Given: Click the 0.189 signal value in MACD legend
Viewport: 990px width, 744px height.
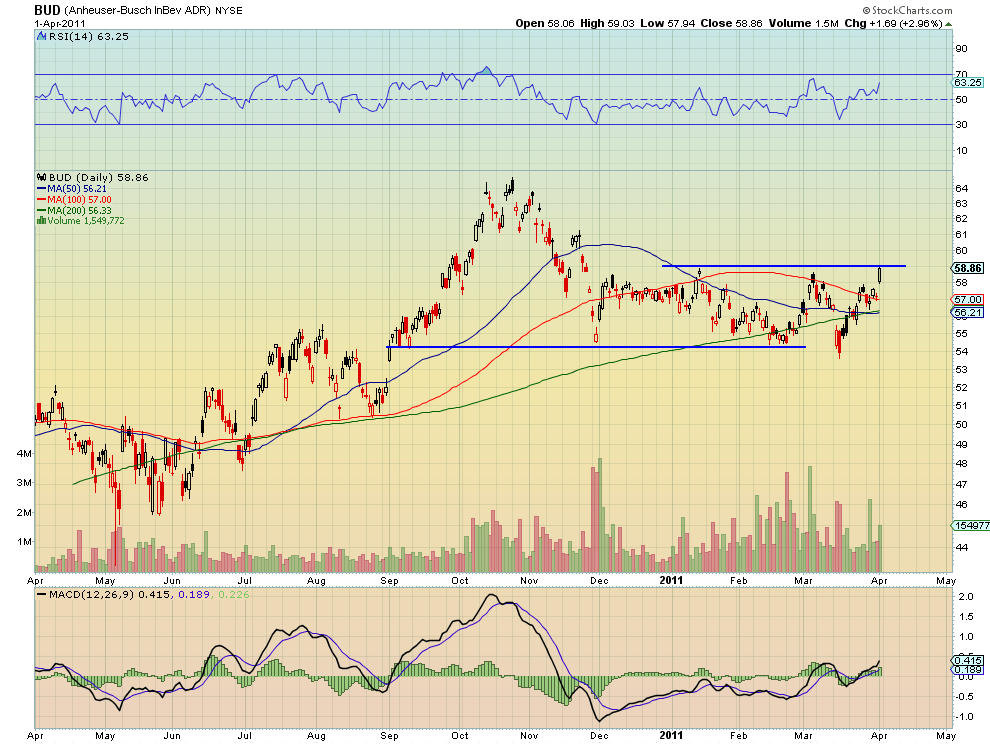Looking at the screenshot, I should click(194, 594).
